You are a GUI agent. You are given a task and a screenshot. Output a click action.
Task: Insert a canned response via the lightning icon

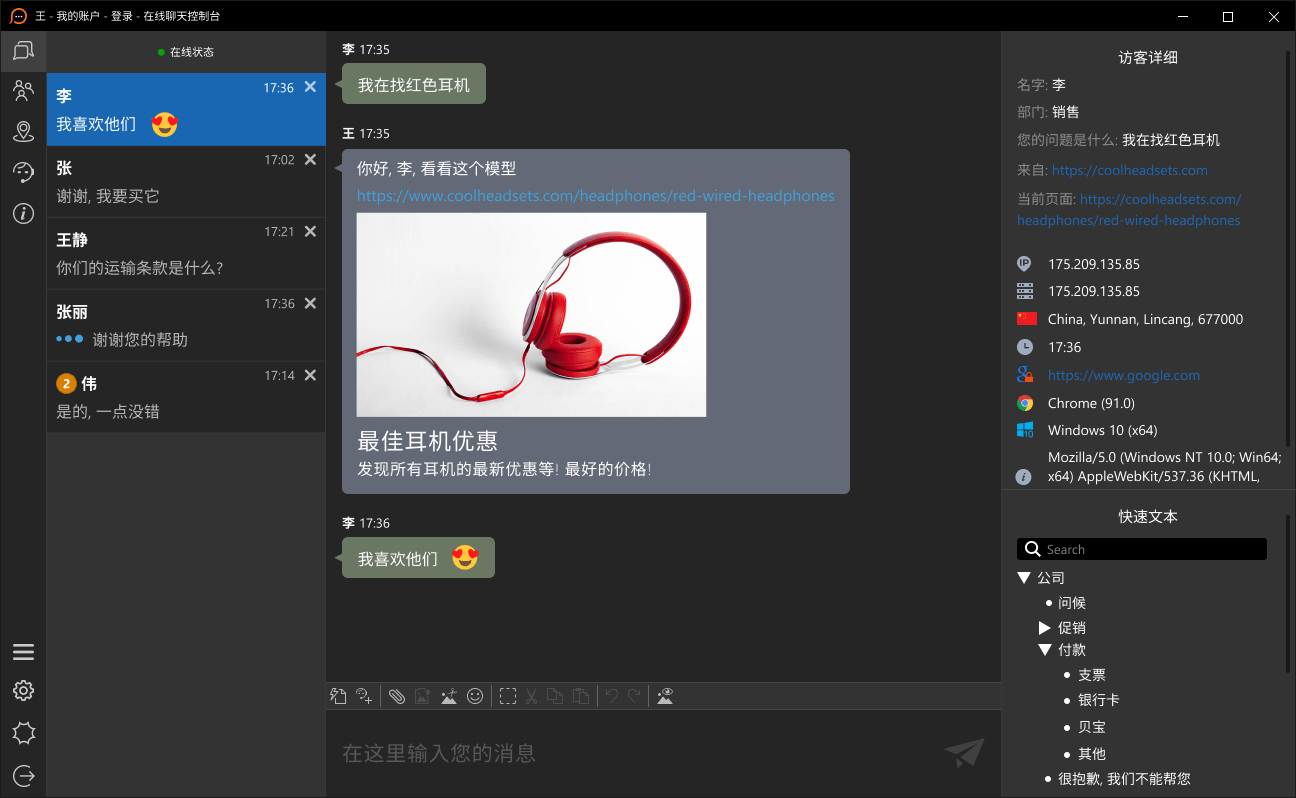pyautogui.click(x=337, y=695)
